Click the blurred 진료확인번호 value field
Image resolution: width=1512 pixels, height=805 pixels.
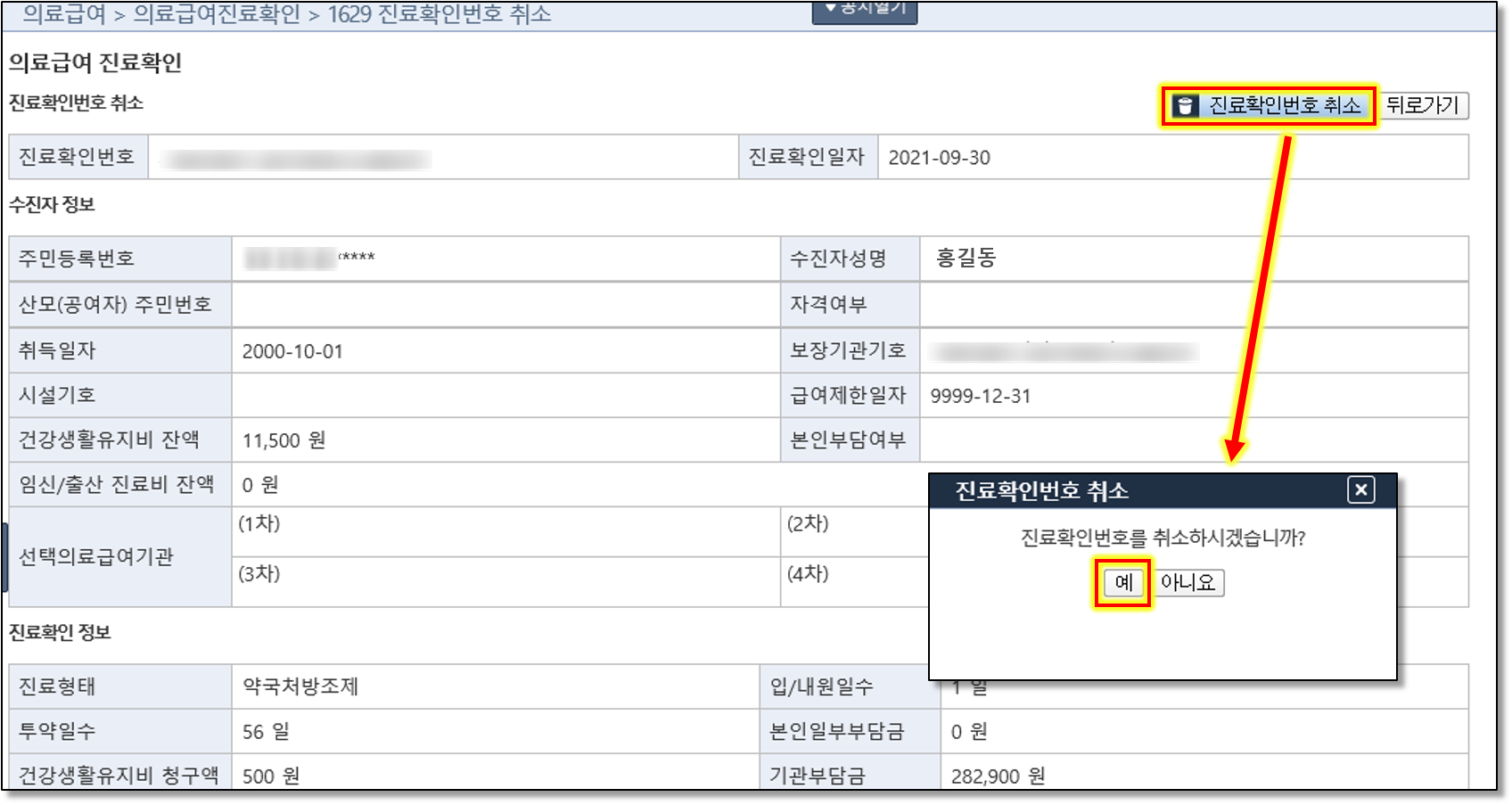coord(296,160)
